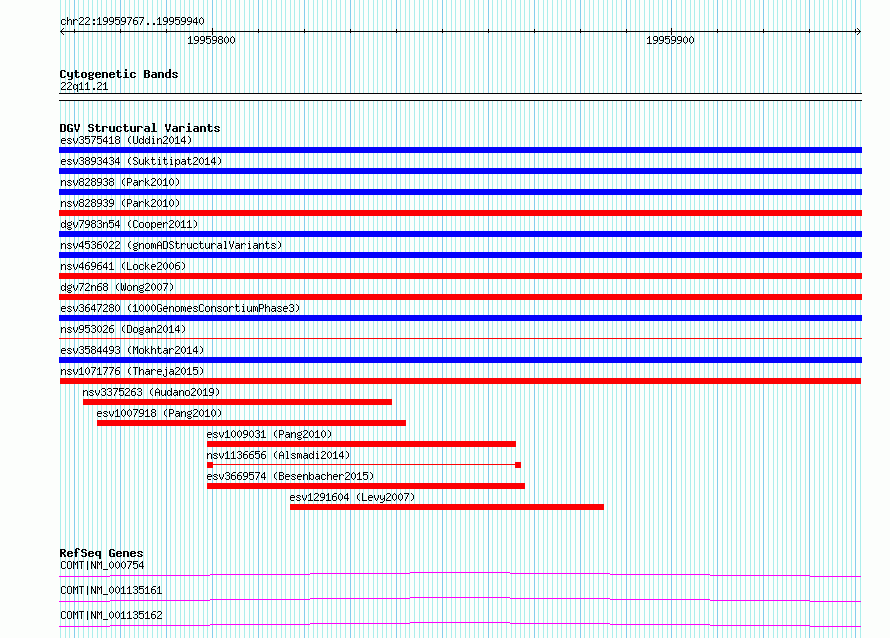Click esv1291604 (Levy2007) red bar

tap(447, 507)
